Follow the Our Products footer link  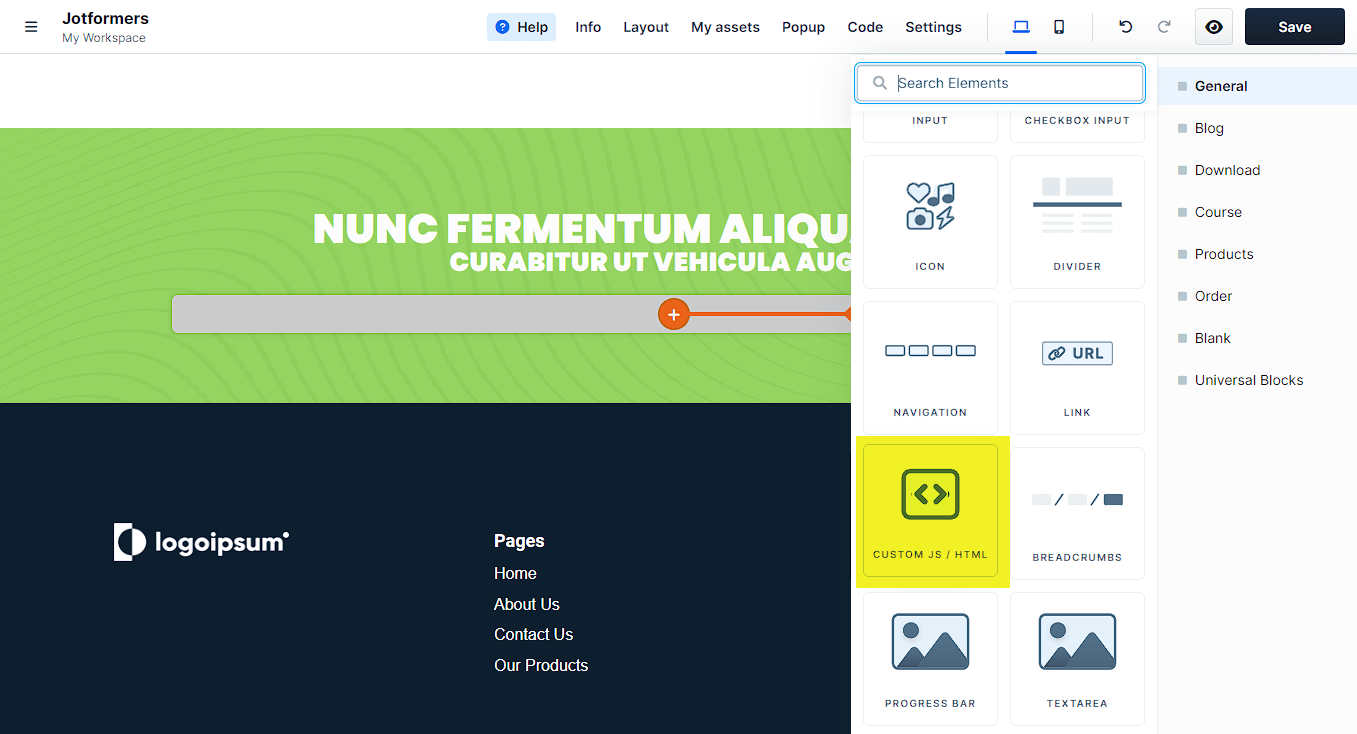541,665
